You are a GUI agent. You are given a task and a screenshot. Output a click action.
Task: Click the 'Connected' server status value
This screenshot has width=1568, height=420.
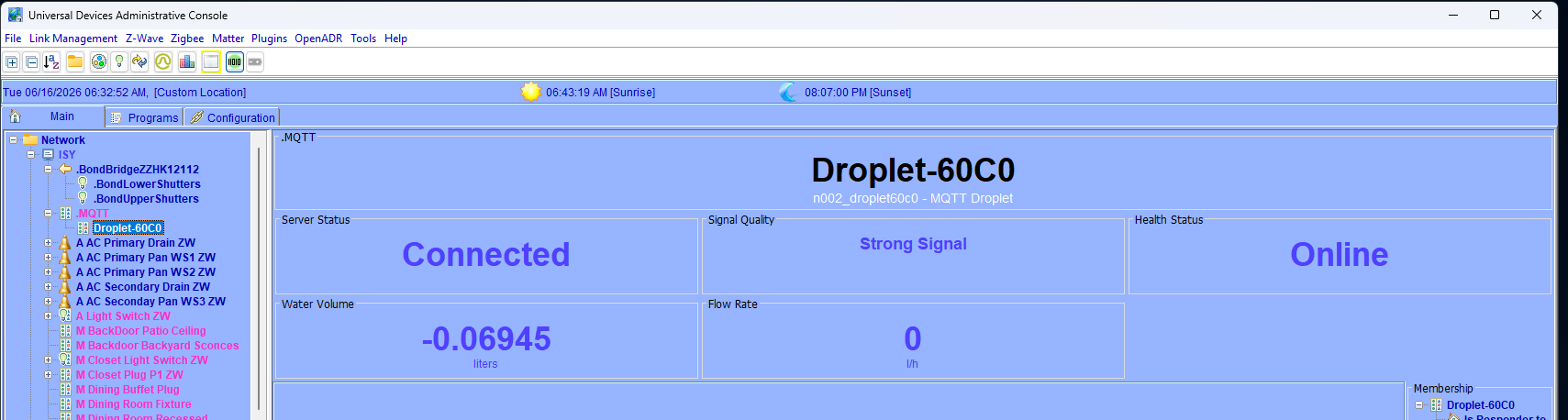tap(486, 255)
